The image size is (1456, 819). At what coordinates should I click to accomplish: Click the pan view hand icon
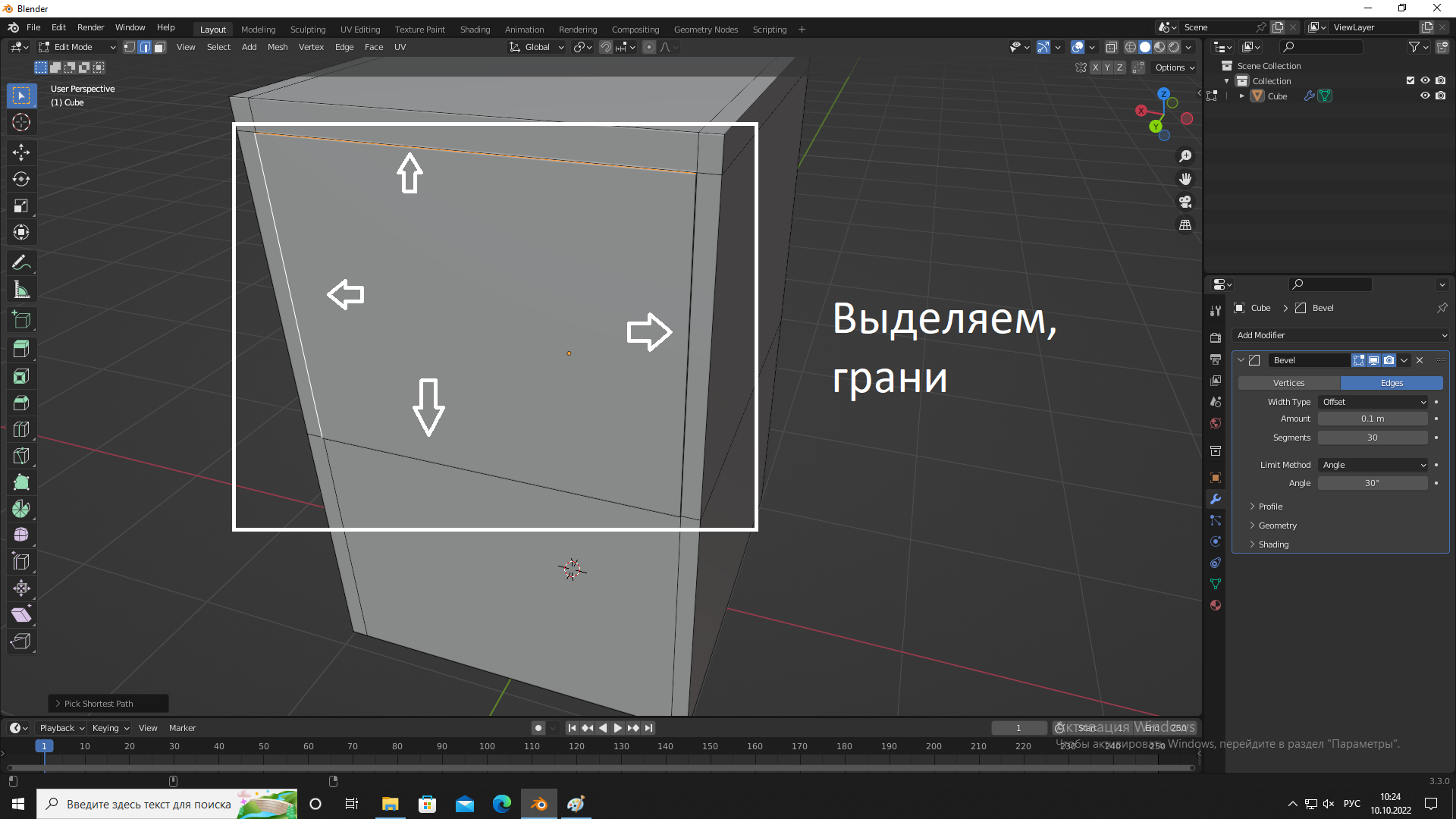tap(1185, 179)
